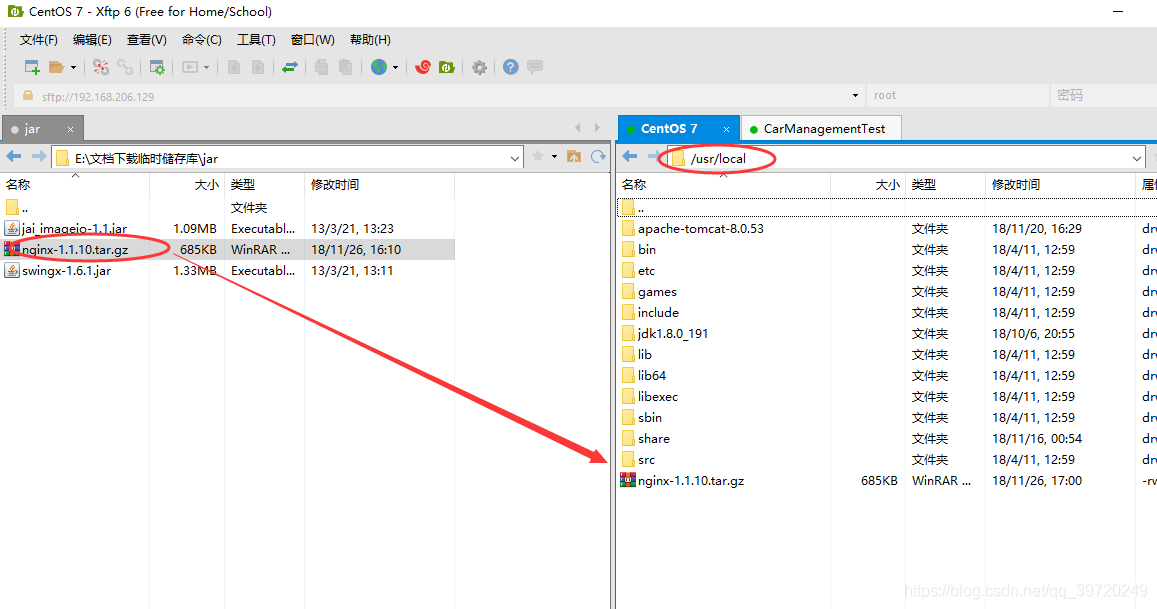Open Help with the question mark icon
1157x609 pixels.
pos(511,67)
